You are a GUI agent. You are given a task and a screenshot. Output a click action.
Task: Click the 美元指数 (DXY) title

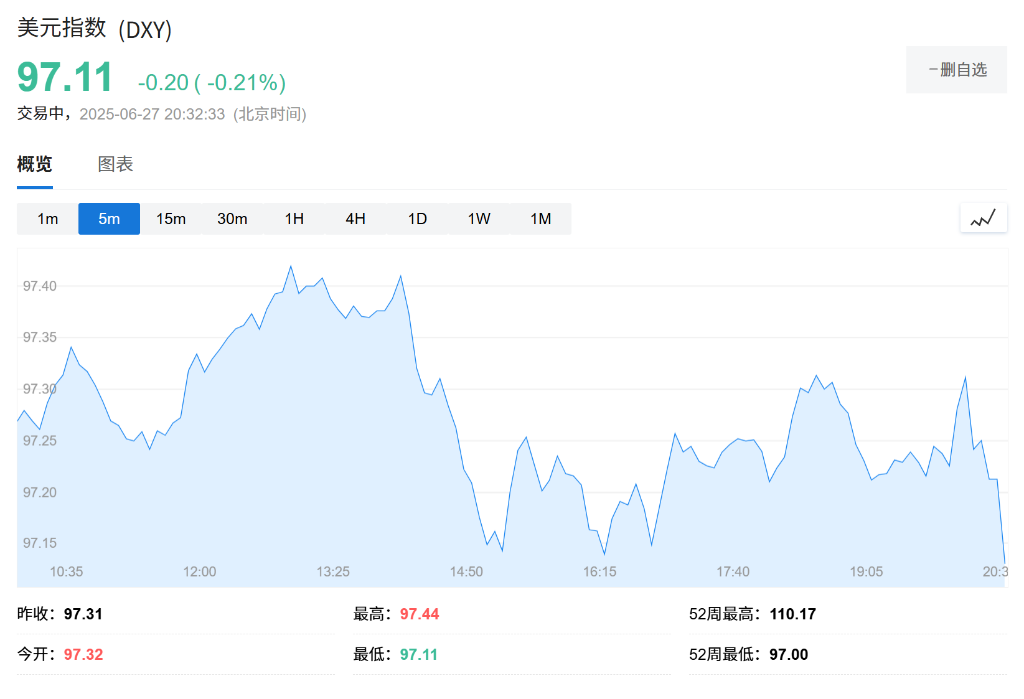point(94,29)
